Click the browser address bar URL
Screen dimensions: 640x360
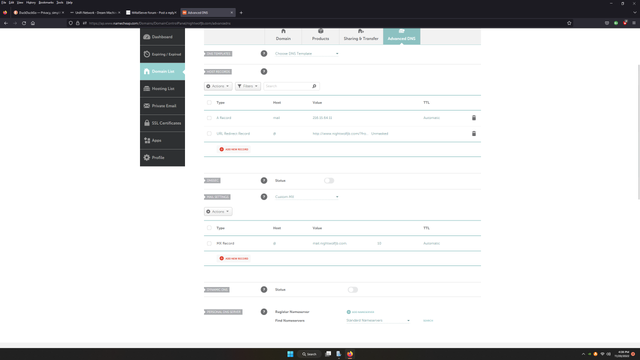(x=160, y=23)
